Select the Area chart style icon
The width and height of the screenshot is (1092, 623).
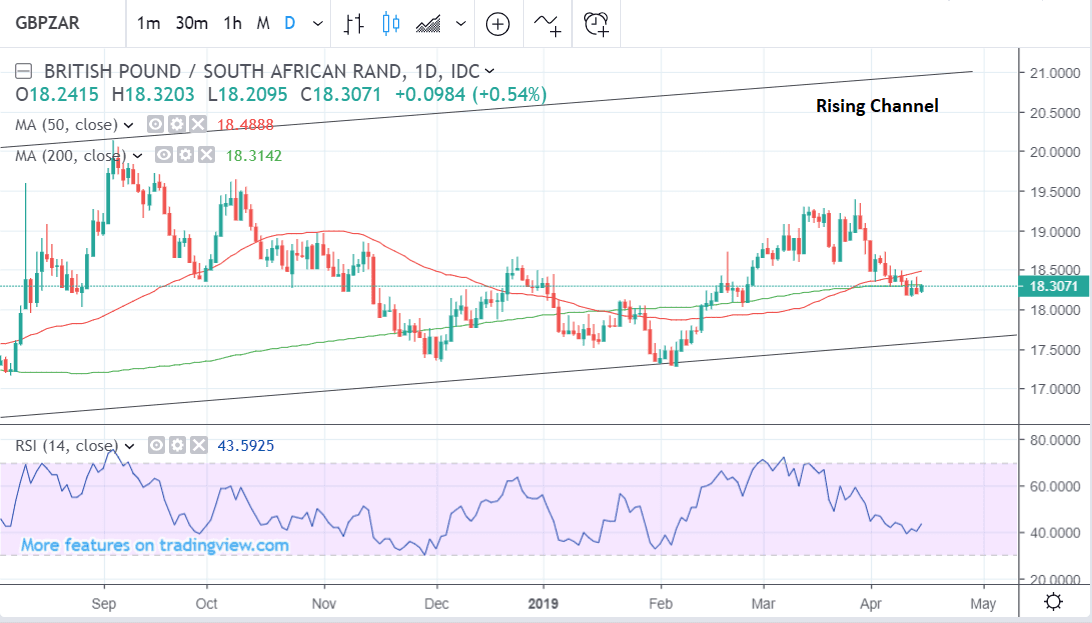coord(429,23)
